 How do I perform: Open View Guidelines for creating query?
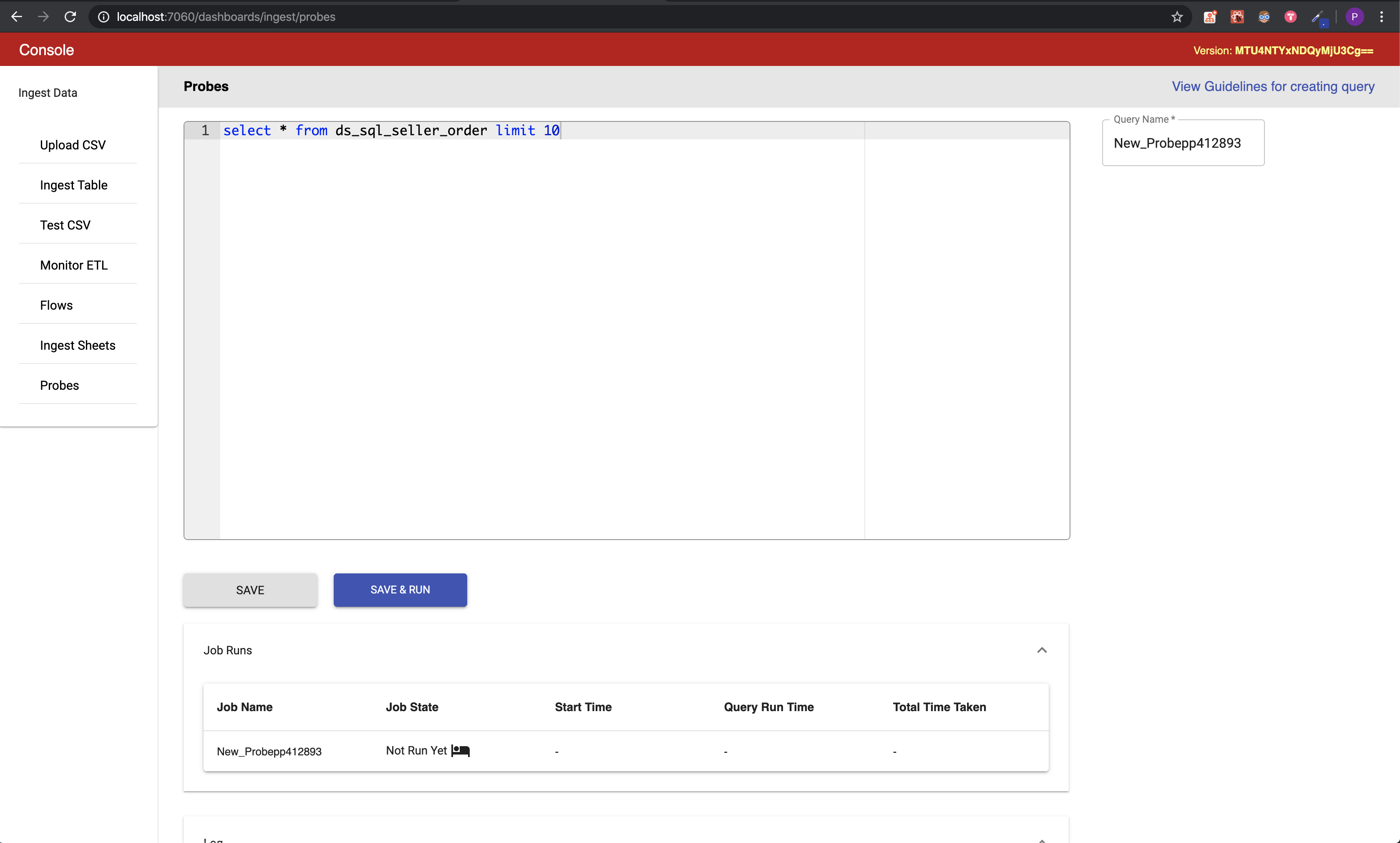(1273, 86)
